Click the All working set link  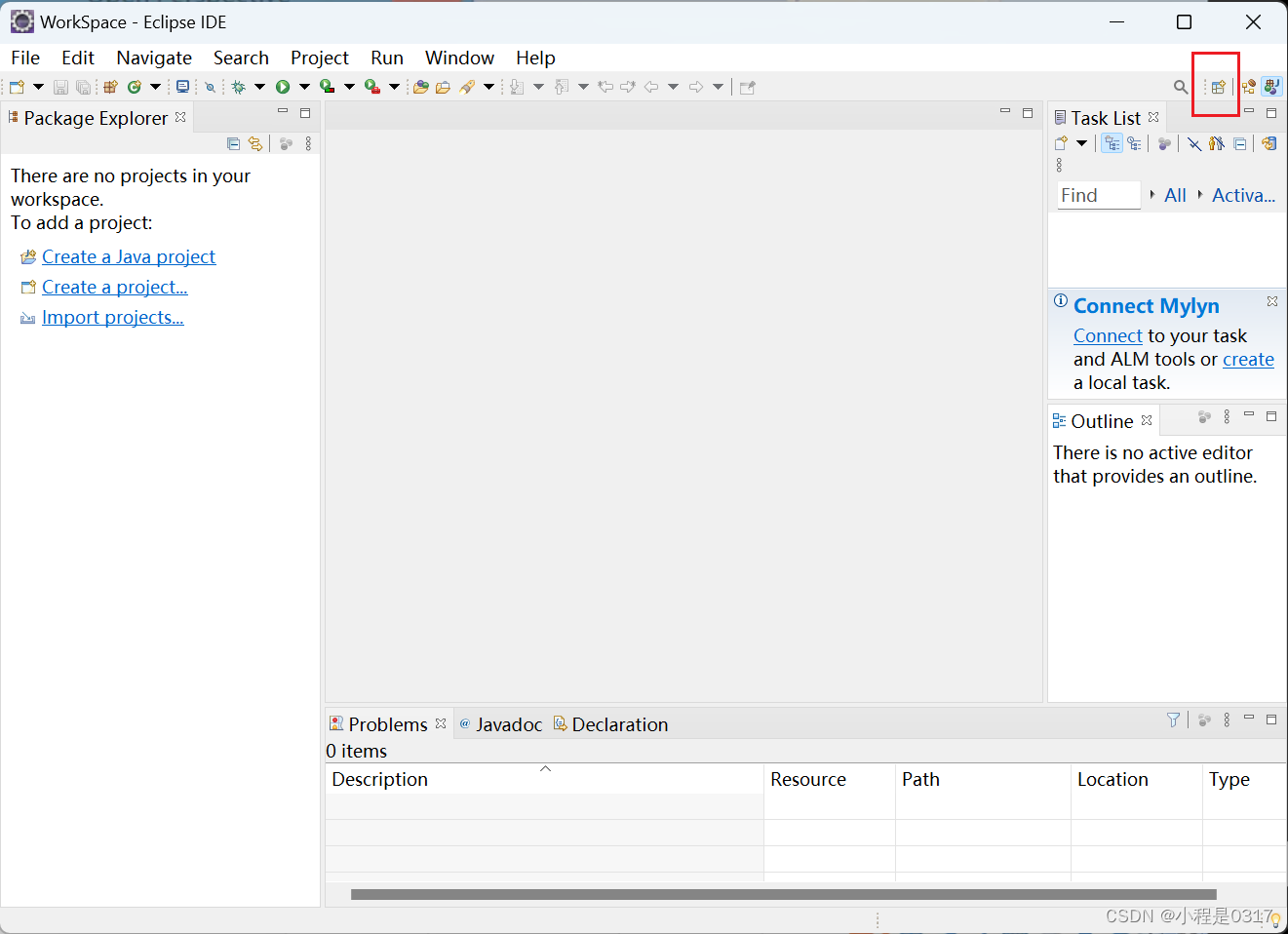coord(1175,195)
